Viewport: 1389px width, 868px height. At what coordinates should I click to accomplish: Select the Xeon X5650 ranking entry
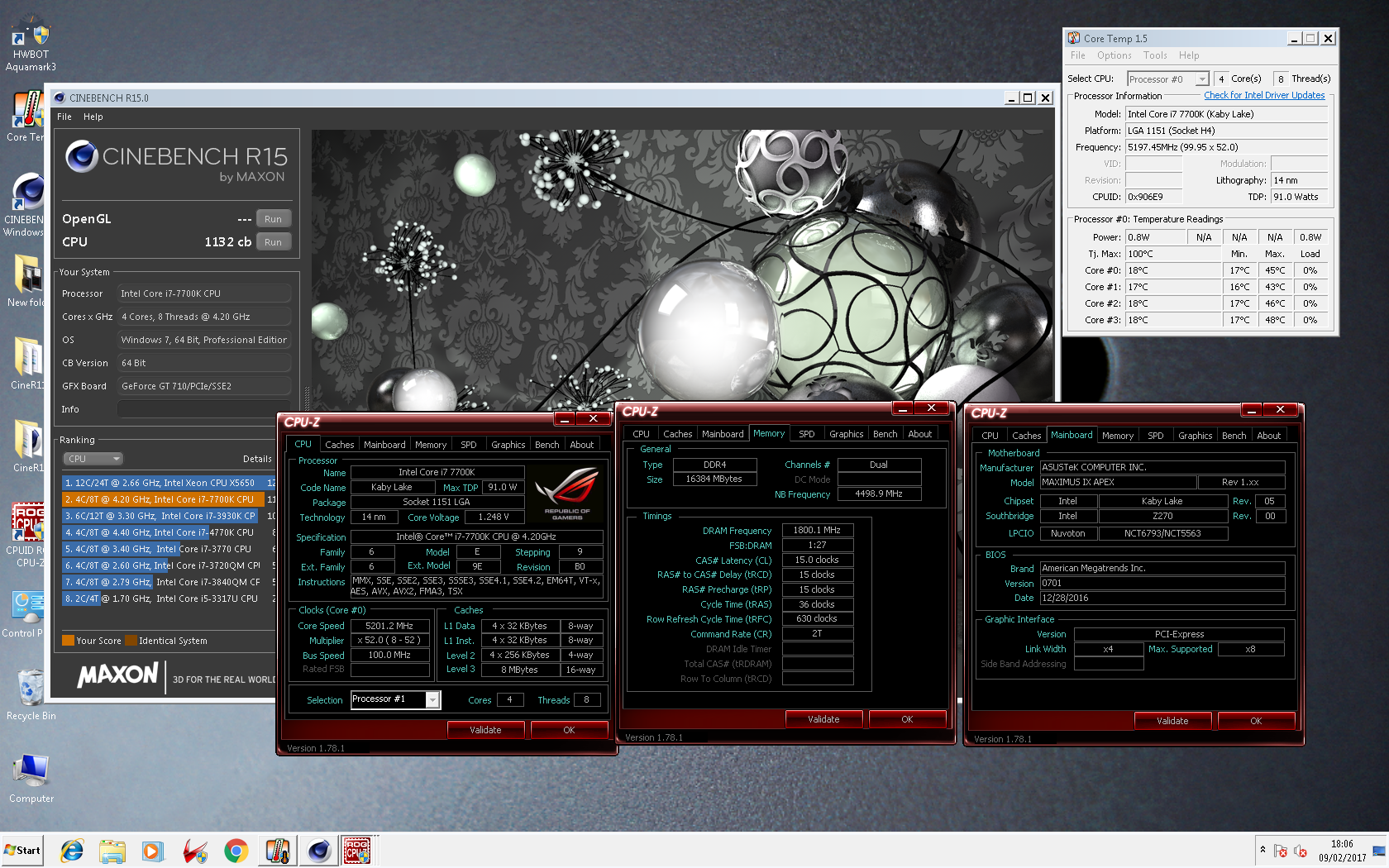pyautogui.click(x=169, y=483)
